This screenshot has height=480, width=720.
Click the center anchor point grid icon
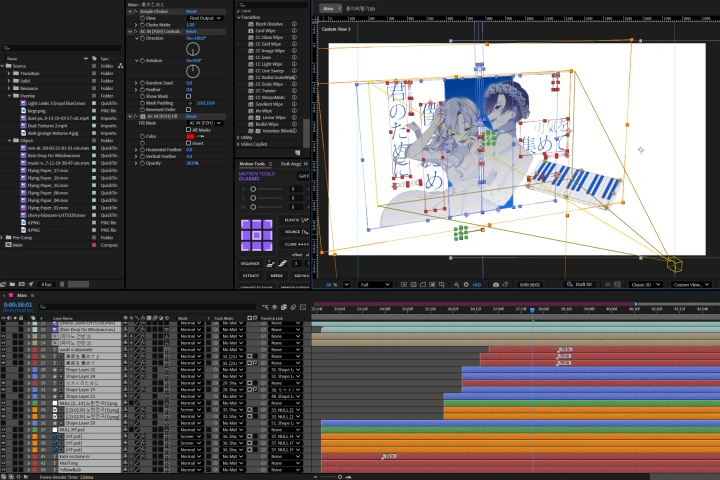tap(257, 235)
